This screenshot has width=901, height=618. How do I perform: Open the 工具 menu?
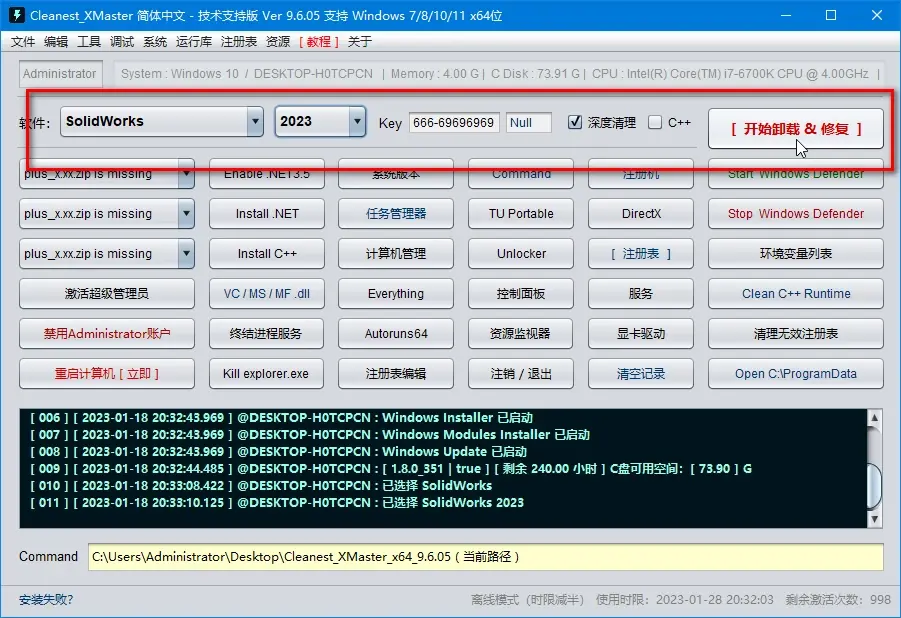click(x=89, y=41)
